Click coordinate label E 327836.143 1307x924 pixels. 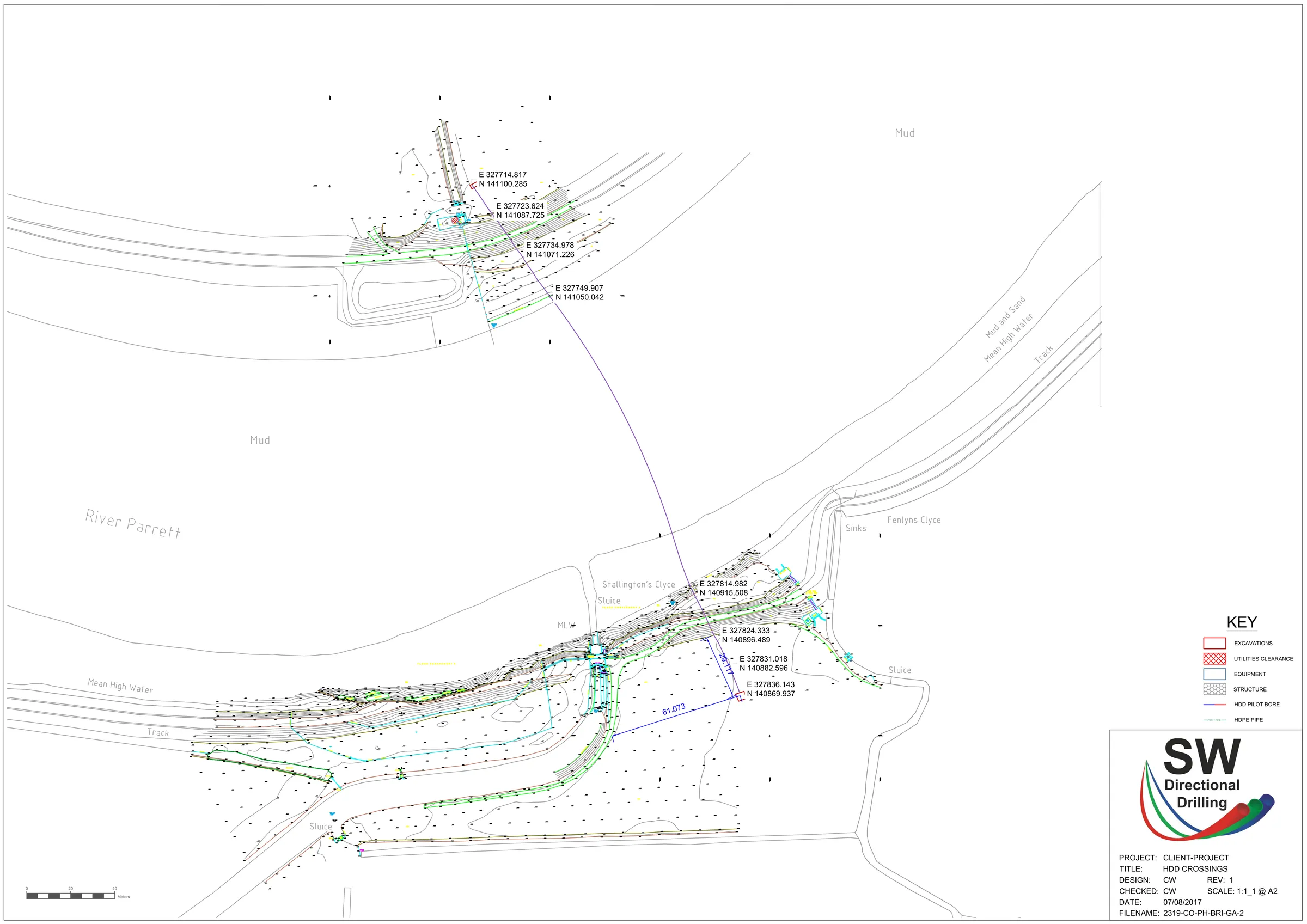coord(771,684)
